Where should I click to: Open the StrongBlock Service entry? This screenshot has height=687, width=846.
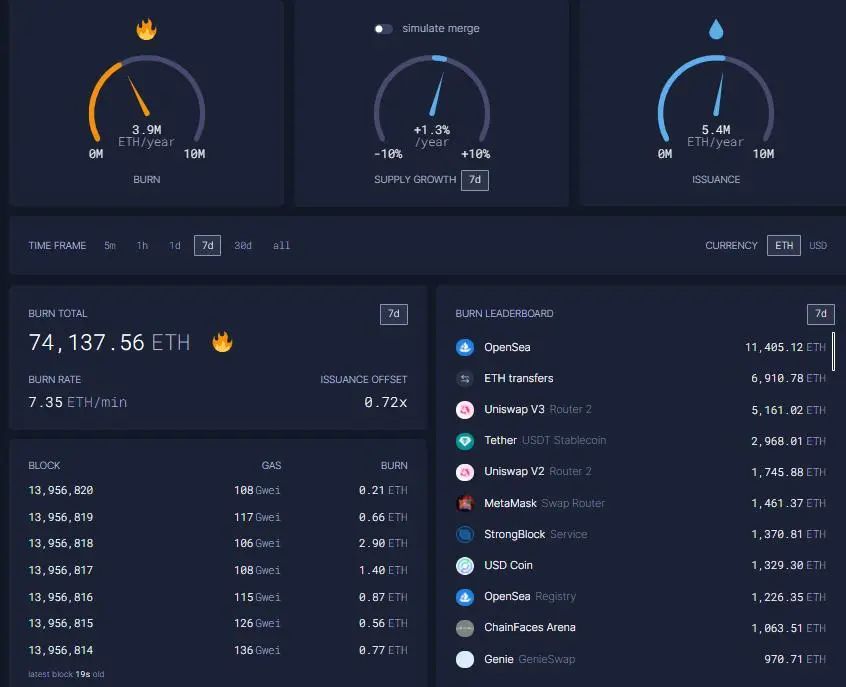(536, 534)
